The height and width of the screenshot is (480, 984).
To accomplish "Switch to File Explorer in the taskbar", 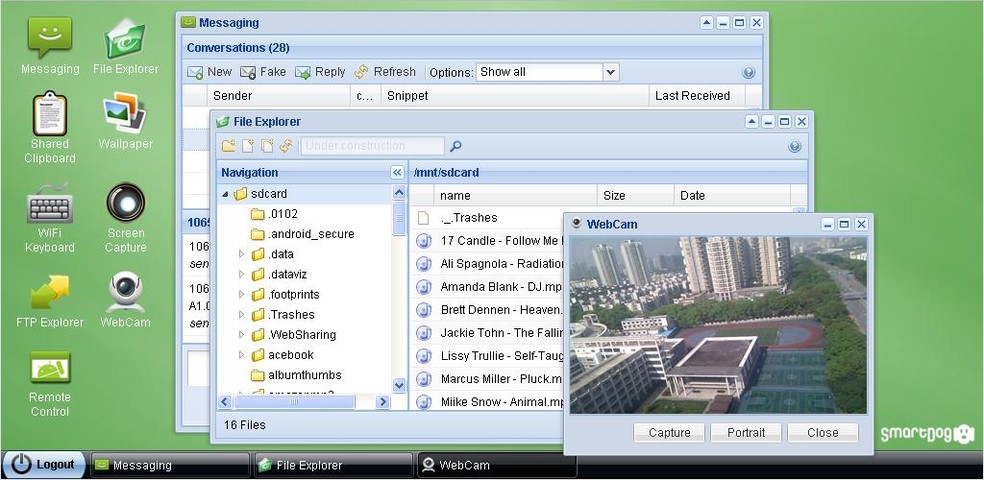I will tap(334, 466).
